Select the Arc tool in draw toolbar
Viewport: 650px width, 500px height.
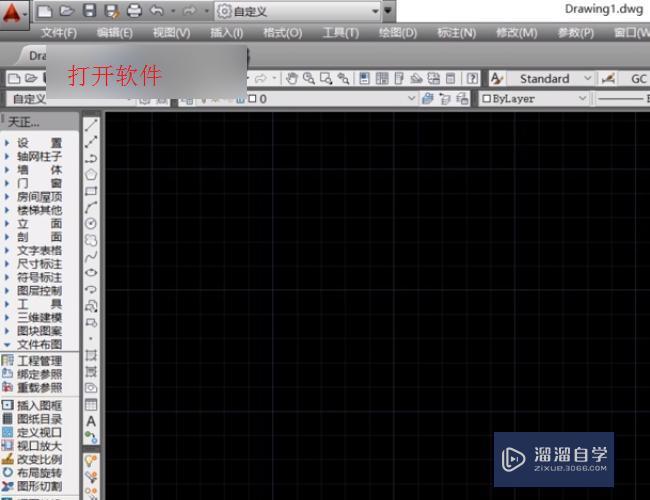coord(91,207)
